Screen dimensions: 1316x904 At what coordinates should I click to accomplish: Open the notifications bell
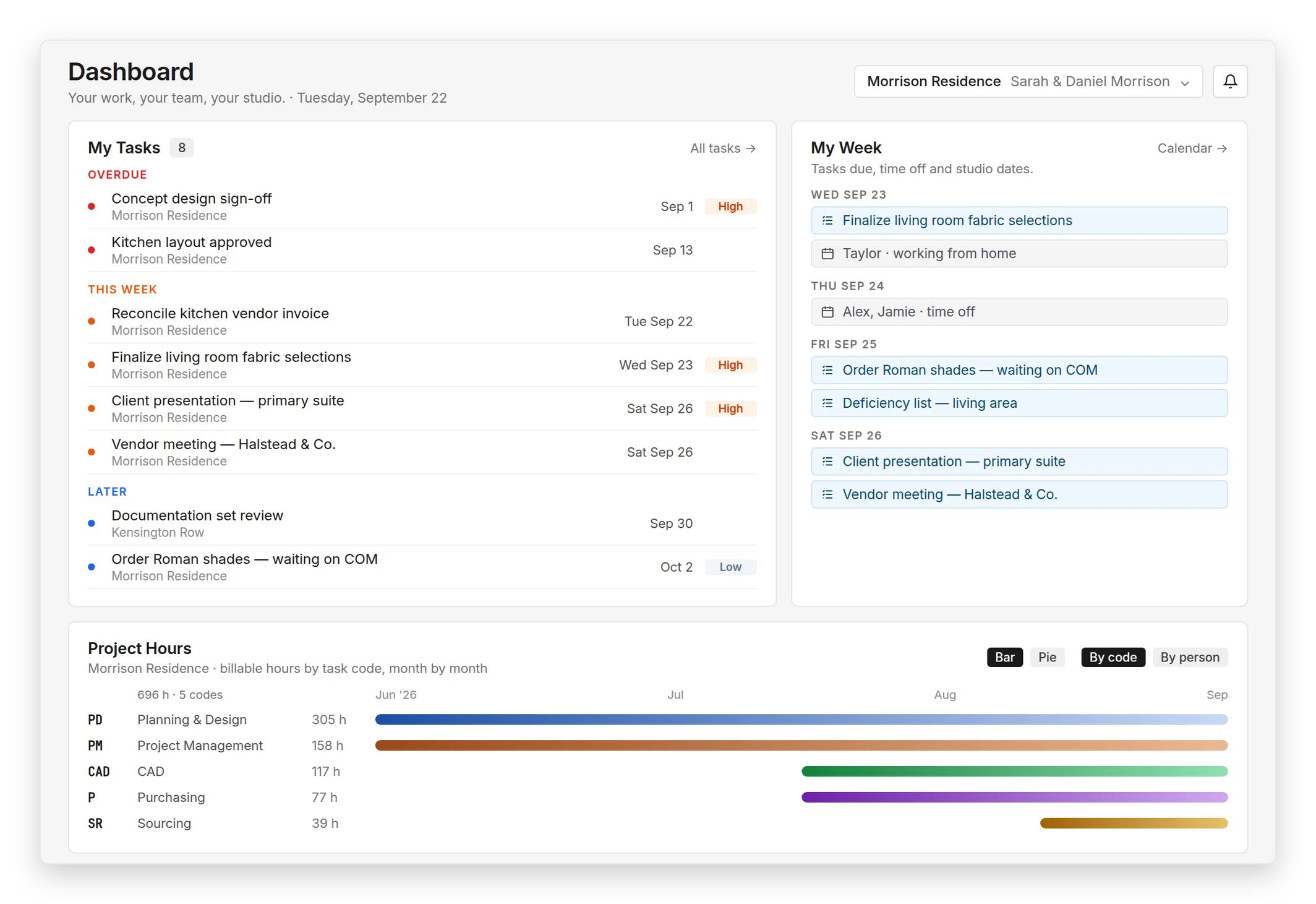(x=1229, y=81)
